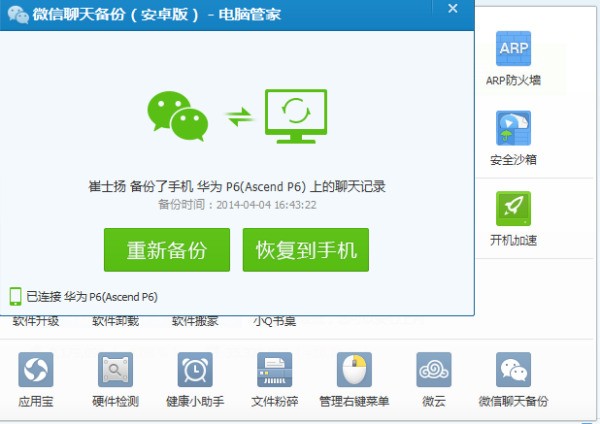Select the 小Q书桌 label

coord(274,322)
